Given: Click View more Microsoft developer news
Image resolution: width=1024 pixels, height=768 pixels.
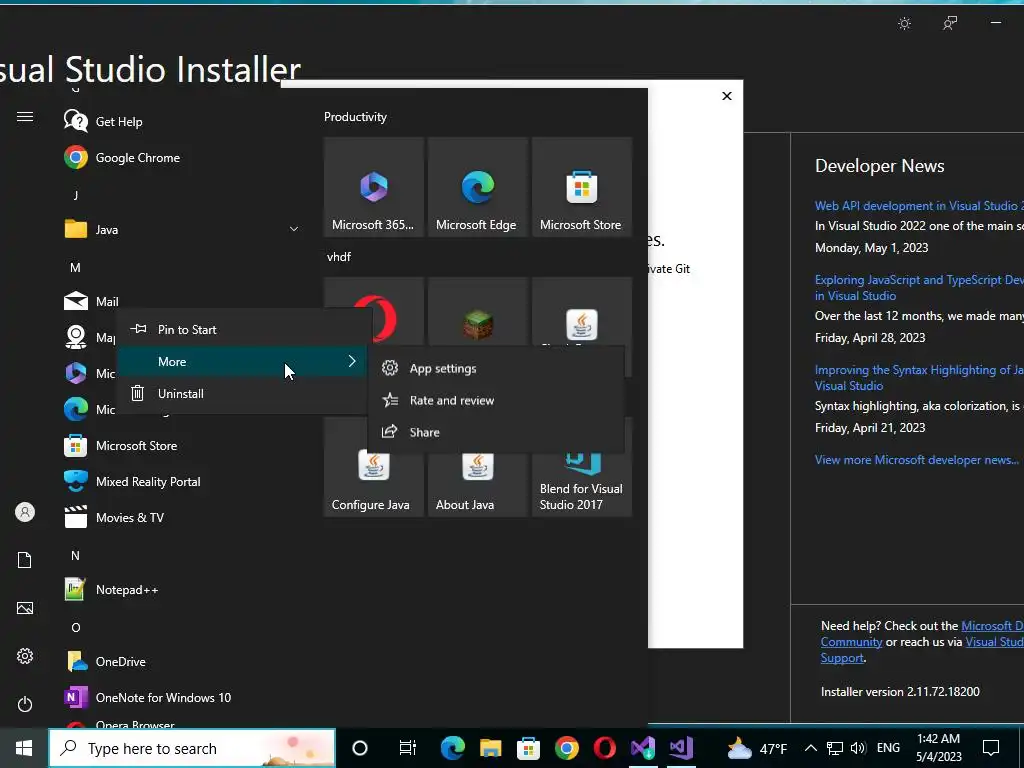Looking at the screenshot, I should [x=916, y=460].
